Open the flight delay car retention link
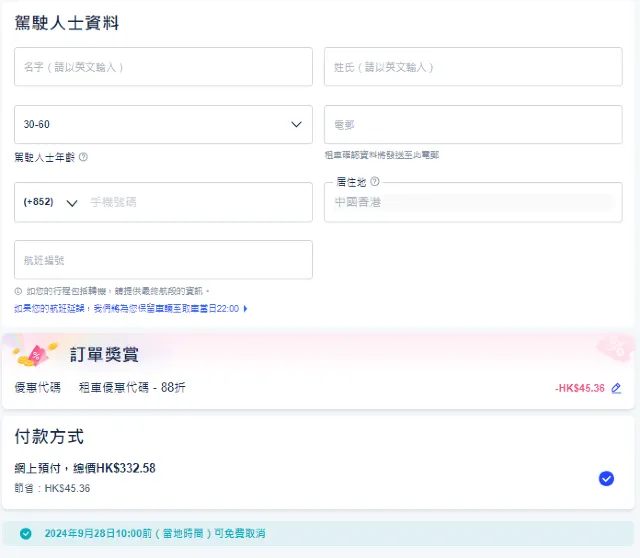The width and height of the screenshot is (640, 558). tap(127, 309)
